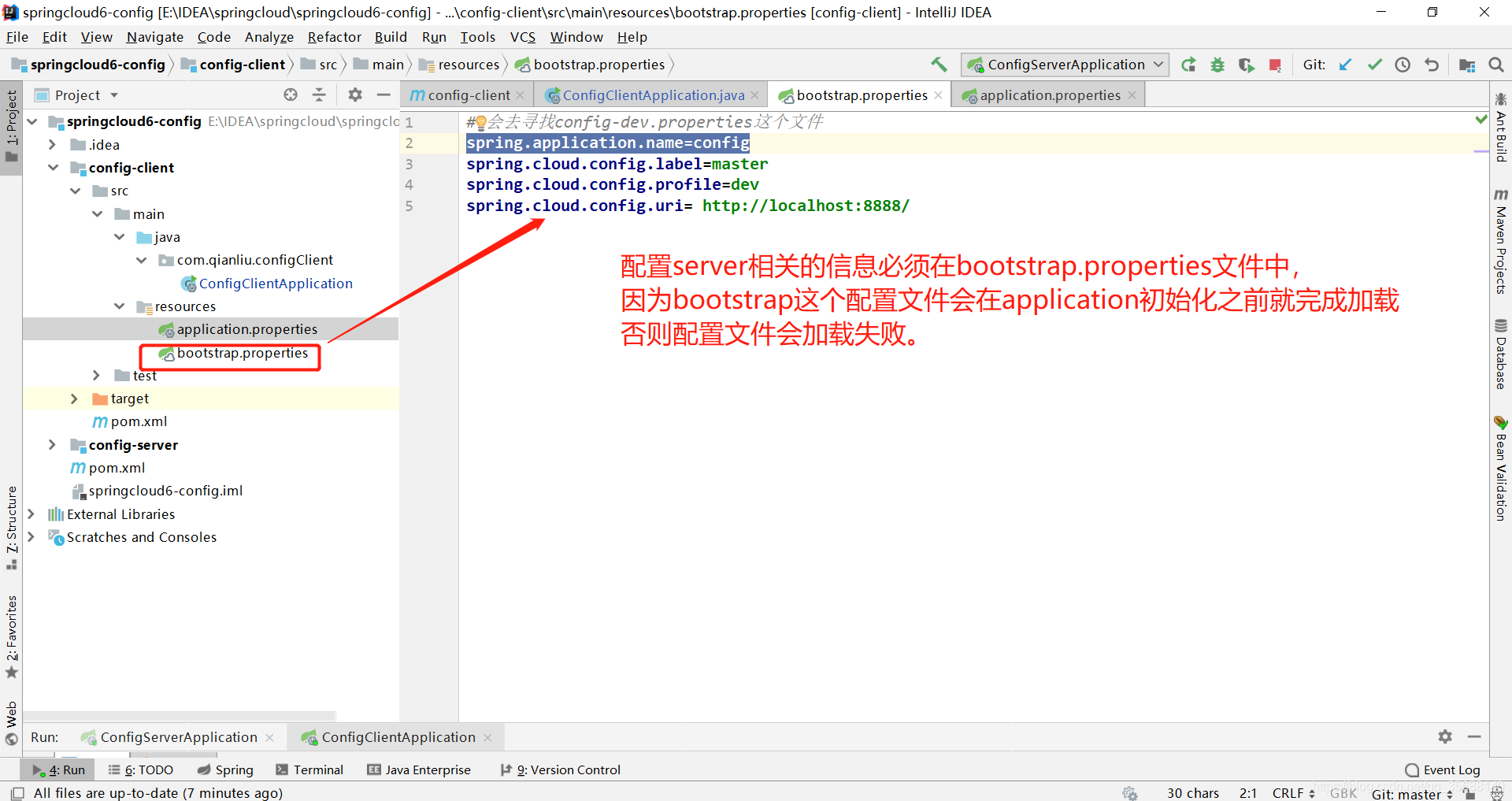Screen dimensions: 1512x801
Task: Click Git: master branch in status bar
Action: click(1412, 794)
